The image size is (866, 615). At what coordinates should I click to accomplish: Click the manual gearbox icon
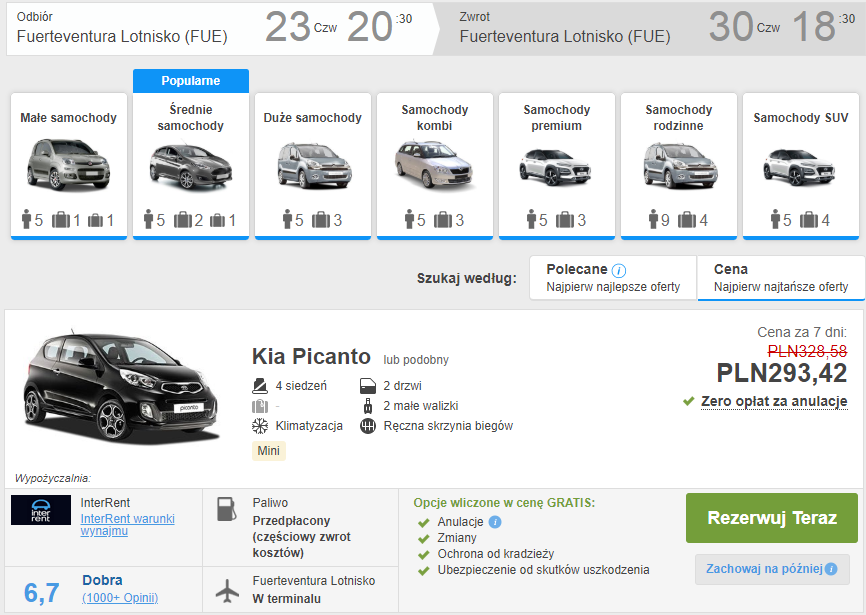(x=368, y=426)
